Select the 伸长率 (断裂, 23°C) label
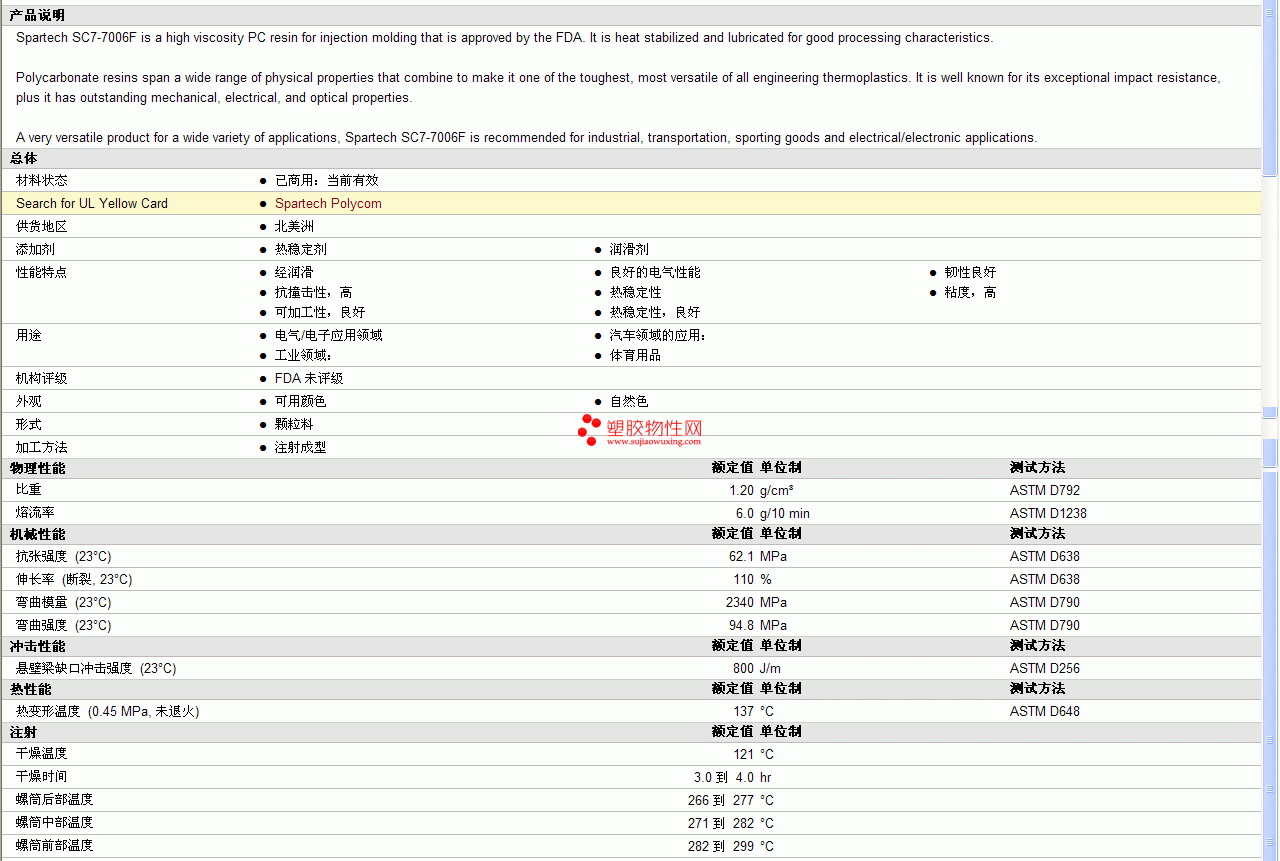Image resolution: width=1280 pixels, height=861 pixels. point(74,579)
